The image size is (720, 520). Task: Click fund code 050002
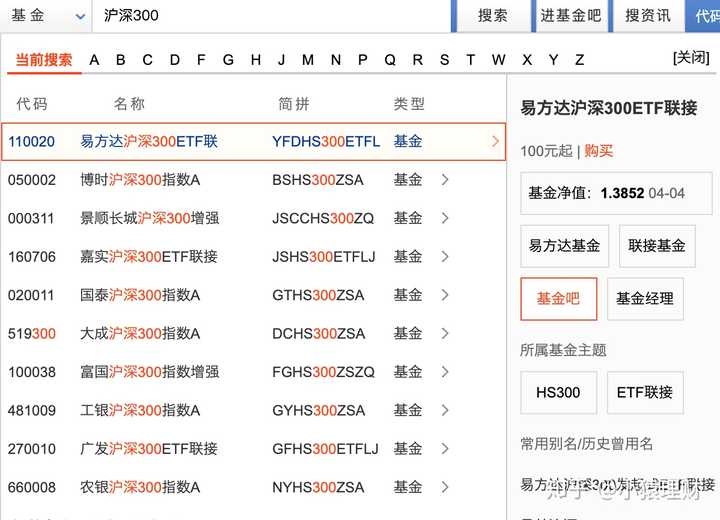coord(32,180)
